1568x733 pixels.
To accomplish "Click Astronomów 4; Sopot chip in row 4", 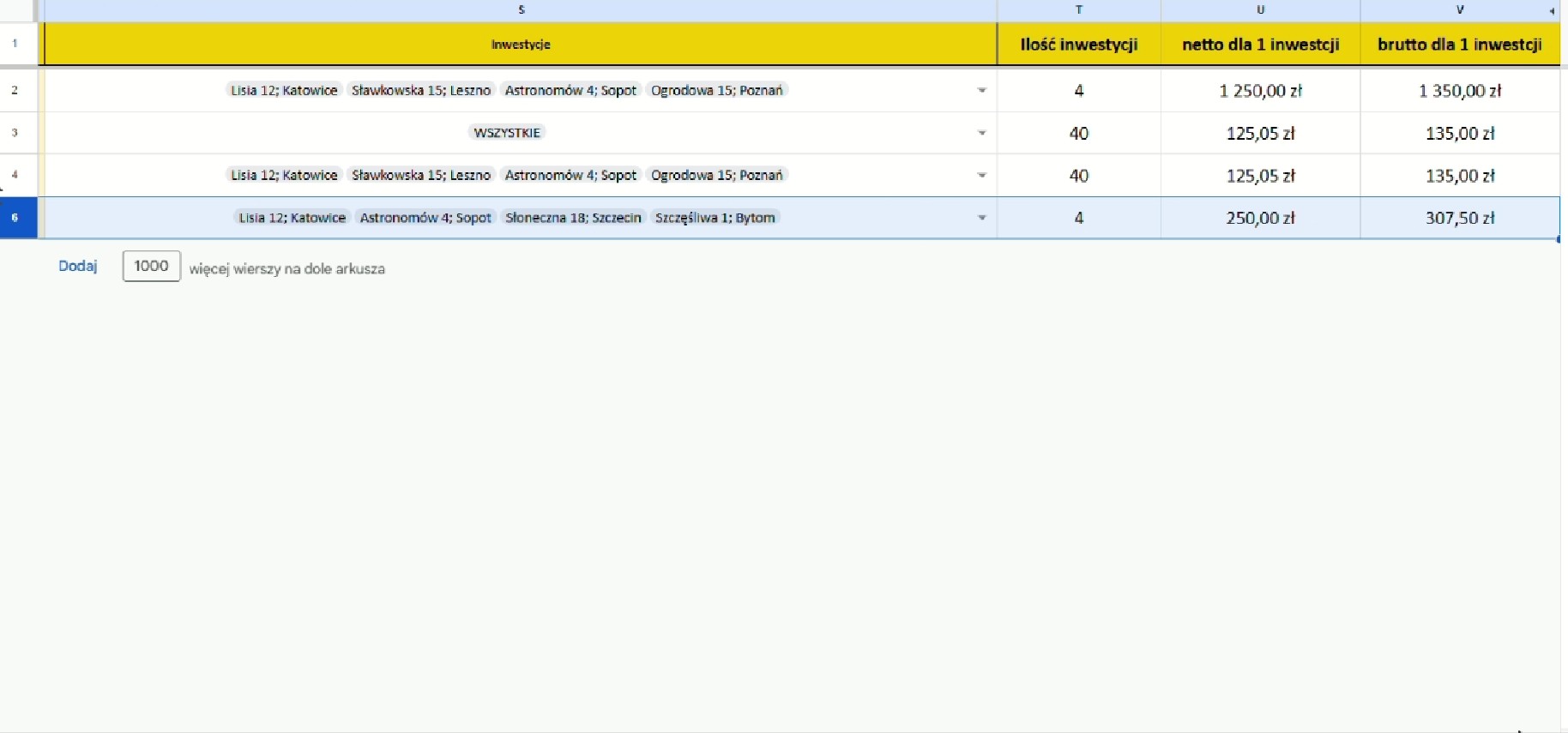I will [x=570, y=175].
